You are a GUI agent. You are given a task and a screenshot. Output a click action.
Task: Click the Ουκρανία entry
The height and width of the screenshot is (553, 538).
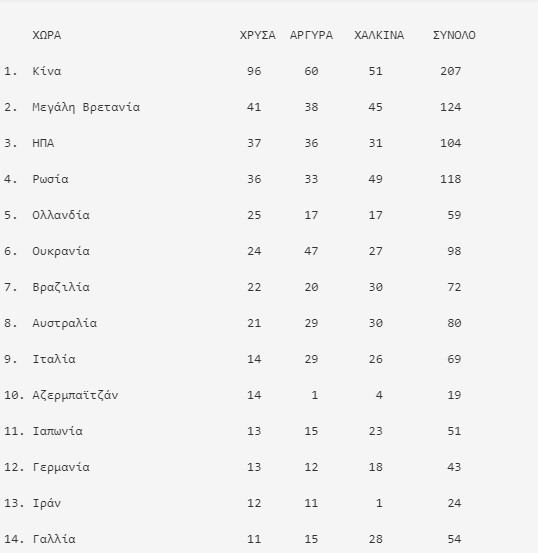point(61,251)
